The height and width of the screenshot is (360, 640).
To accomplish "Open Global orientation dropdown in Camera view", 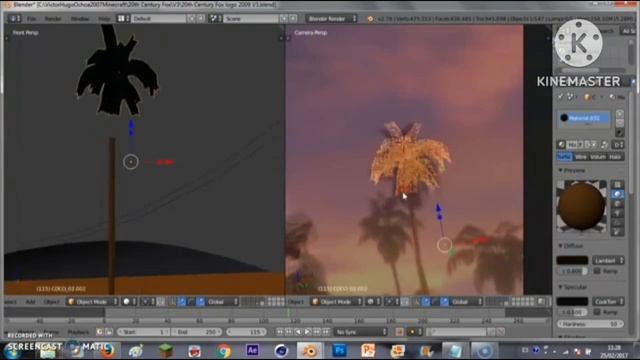I will 466,302.
